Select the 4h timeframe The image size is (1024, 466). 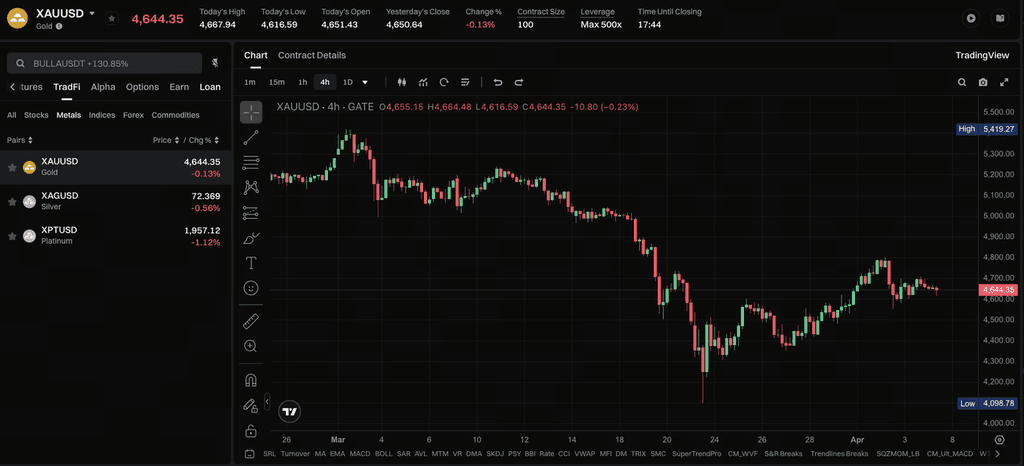tap(325, 82)
